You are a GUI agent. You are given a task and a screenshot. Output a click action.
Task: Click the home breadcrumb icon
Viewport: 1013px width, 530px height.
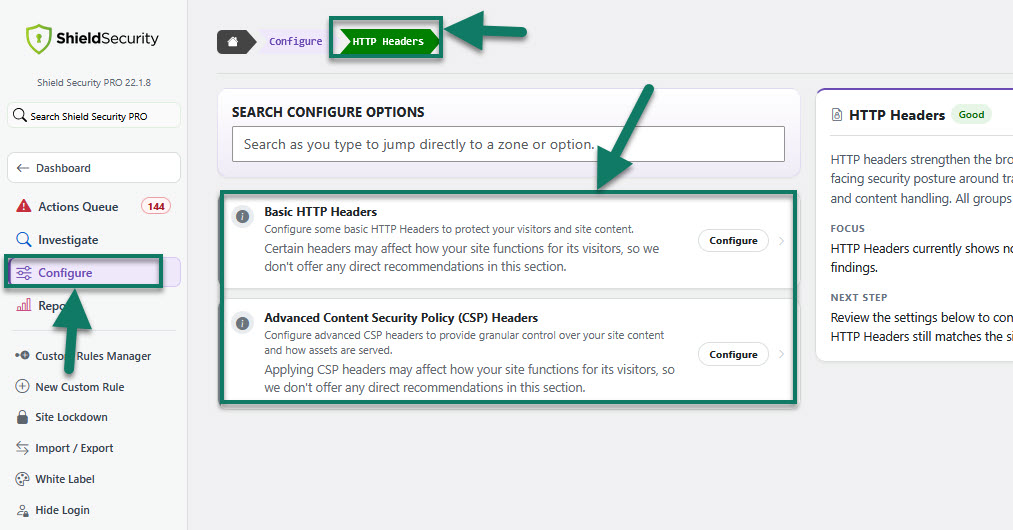tap(233, 41)
